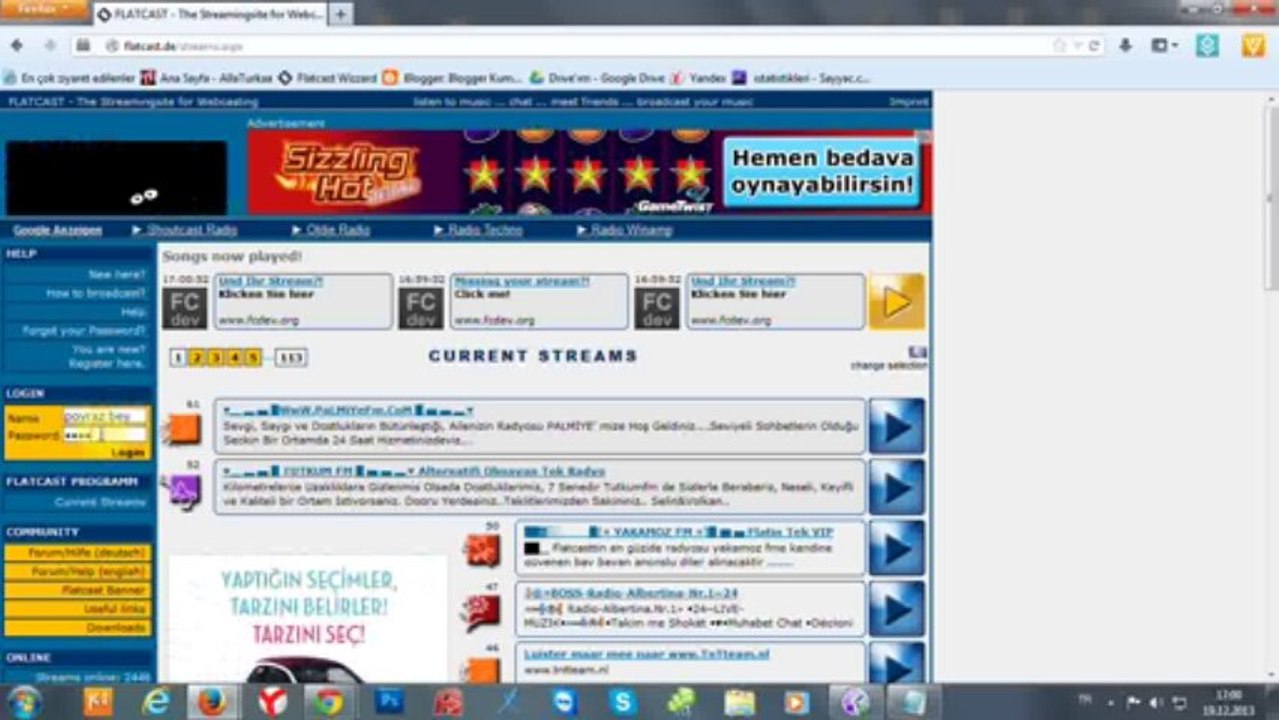Open the Blogger bookmark
1279x720 pixels.
[x=454, y=77]
